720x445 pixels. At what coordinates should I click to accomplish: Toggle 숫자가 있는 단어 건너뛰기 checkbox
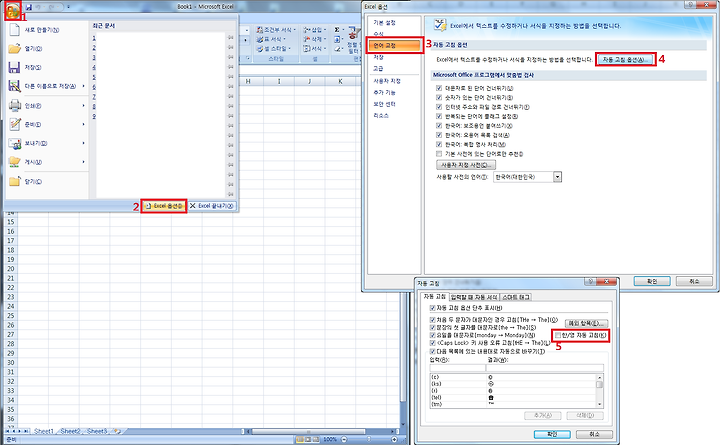coord(439,97)
